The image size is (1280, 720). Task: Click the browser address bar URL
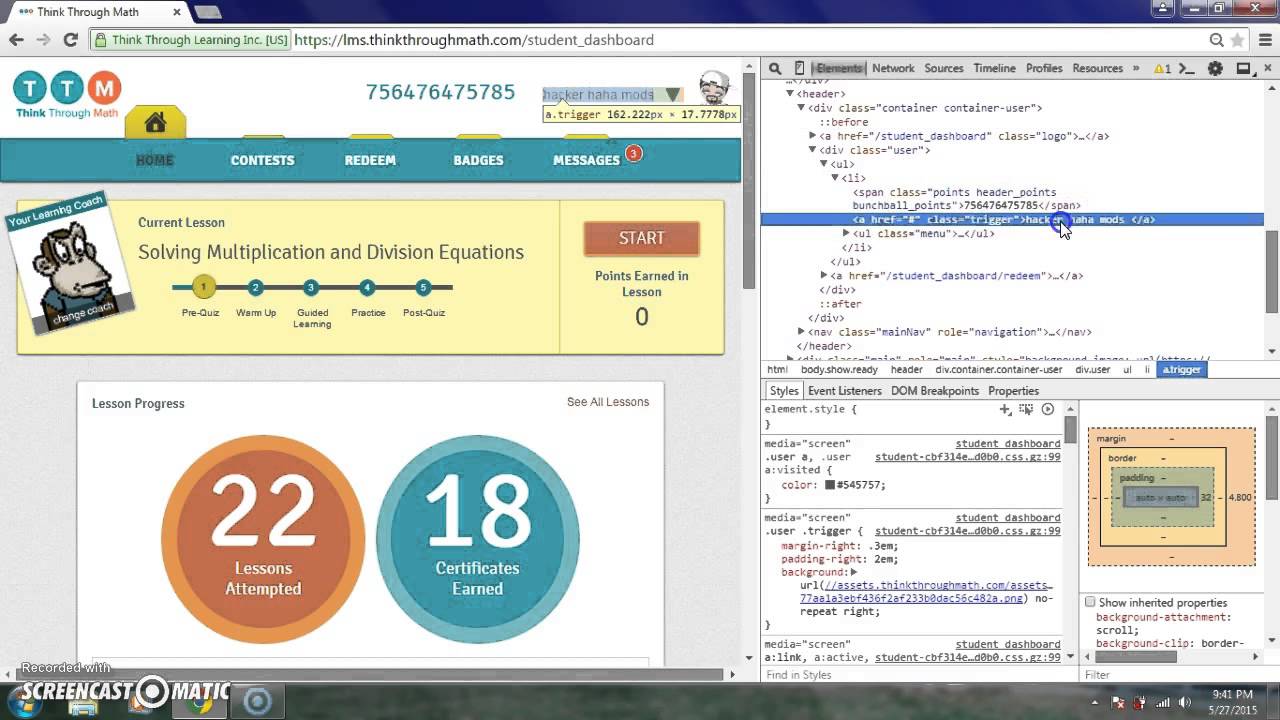coord(474,40)
